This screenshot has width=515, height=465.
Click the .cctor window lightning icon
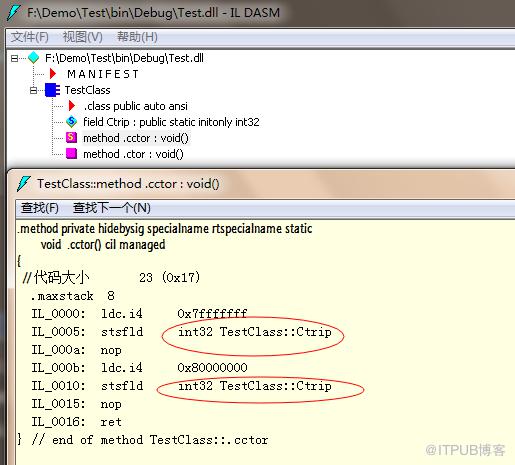(24, 183)
